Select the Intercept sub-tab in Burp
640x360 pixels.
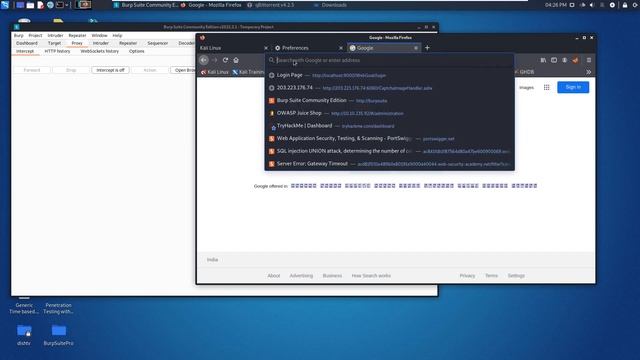[x=25, y=51]
